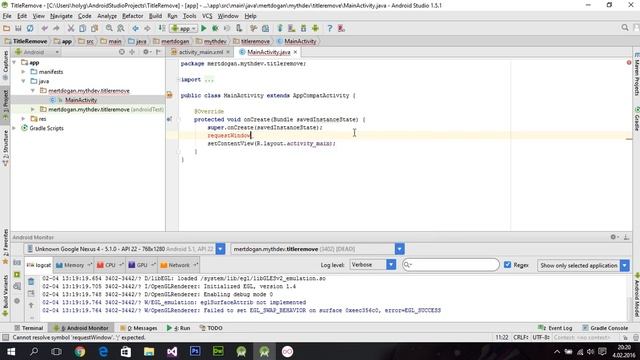Viewport: 640px width, 360px height.
Task: Open Android Device Monitor icon
Action: (315, 28)
